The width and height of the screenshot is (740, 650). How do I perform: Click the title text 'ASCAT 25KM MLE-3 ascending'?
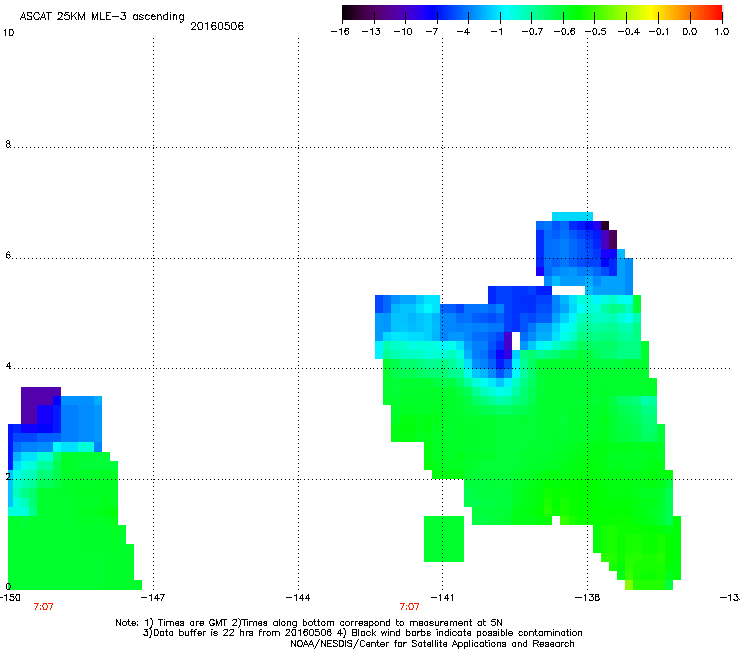[102, 17]
